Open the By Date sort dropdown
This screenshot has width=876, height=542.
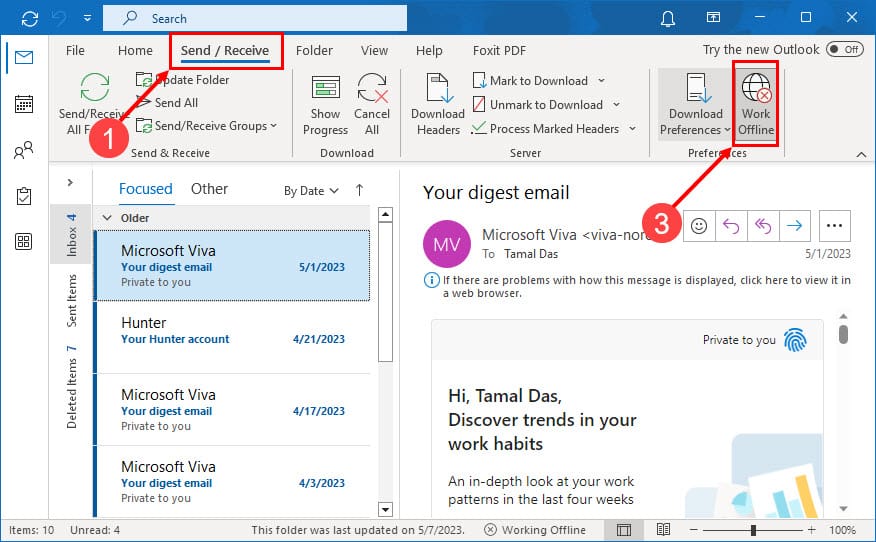pos(311,191)
